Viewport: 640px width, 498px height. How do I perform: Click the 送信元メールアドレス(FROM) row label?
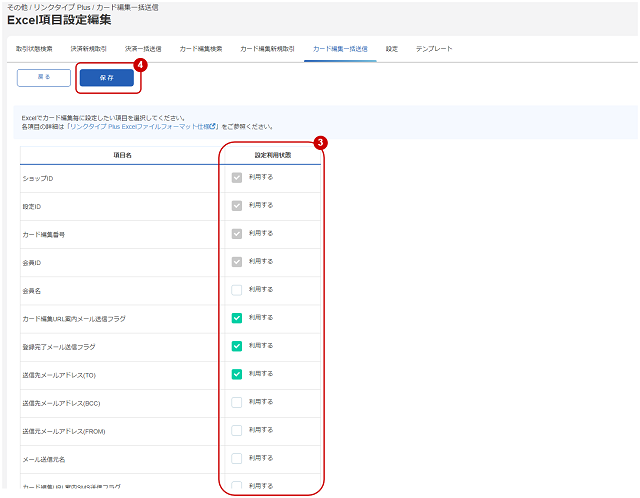[64, 431]
